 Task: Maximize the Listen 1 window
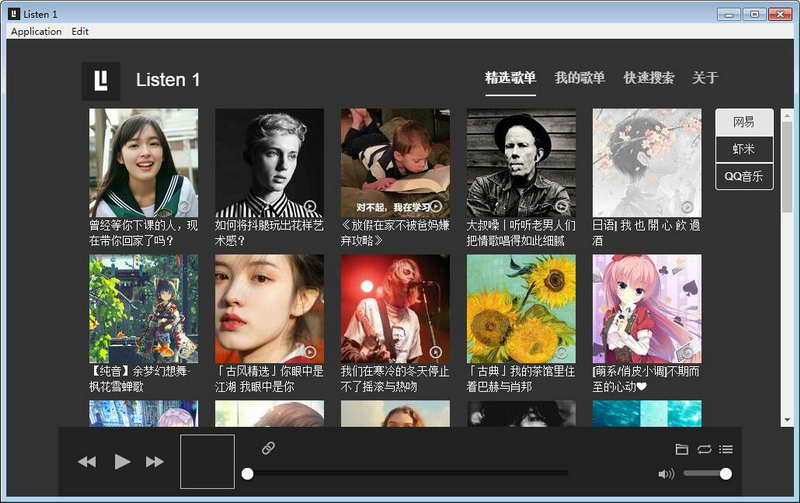754,14
